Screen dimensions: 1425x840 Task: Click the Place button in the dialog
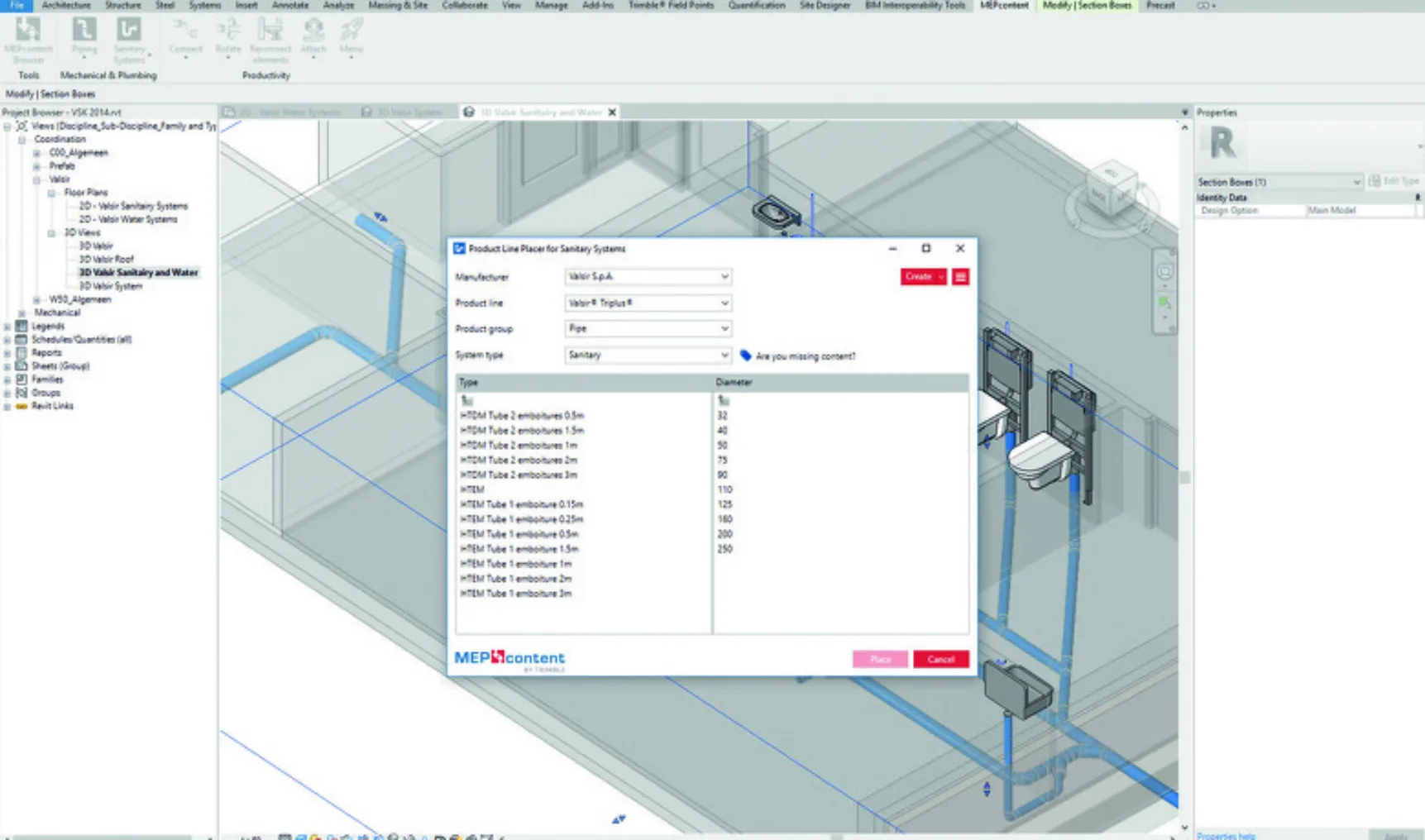coord(879,659)
